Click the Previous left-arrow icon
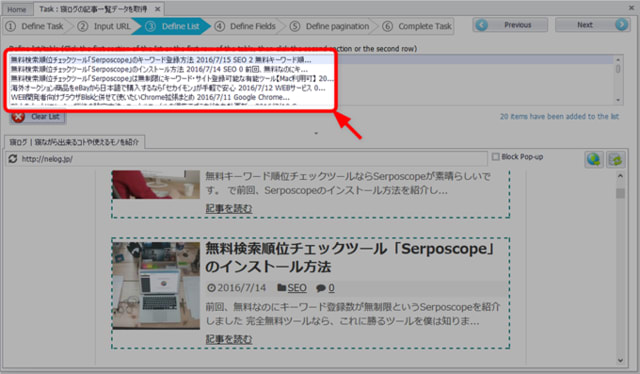640x374 pixels. pyautogui.click(x=482, y=25)
